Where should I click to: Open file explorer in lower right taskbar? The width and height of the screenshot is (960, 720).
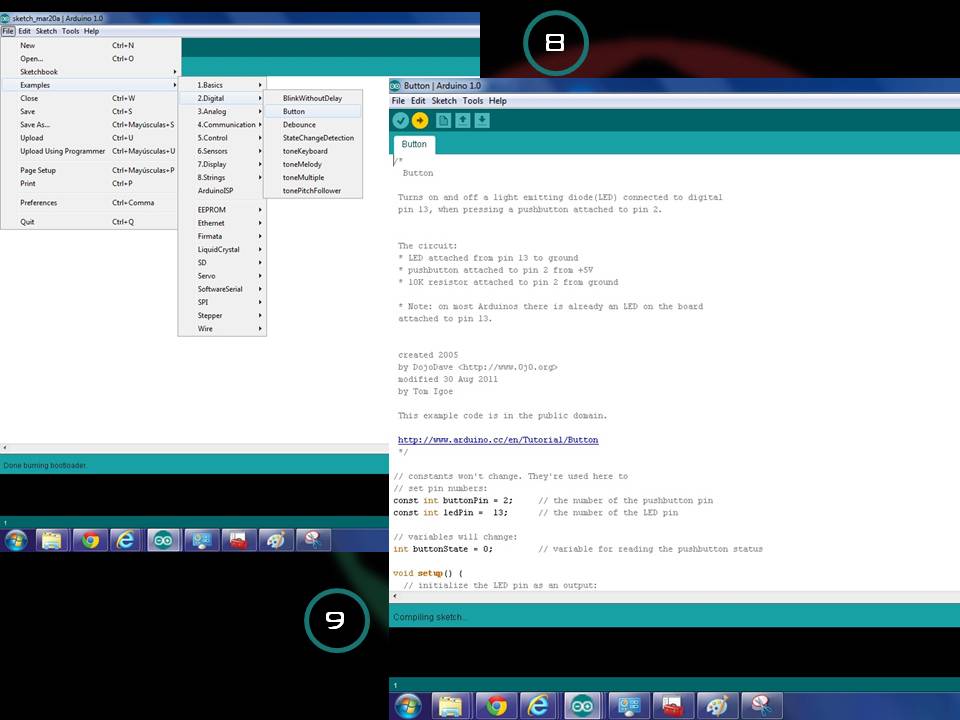pyautogui.click(x=451, y=706)
